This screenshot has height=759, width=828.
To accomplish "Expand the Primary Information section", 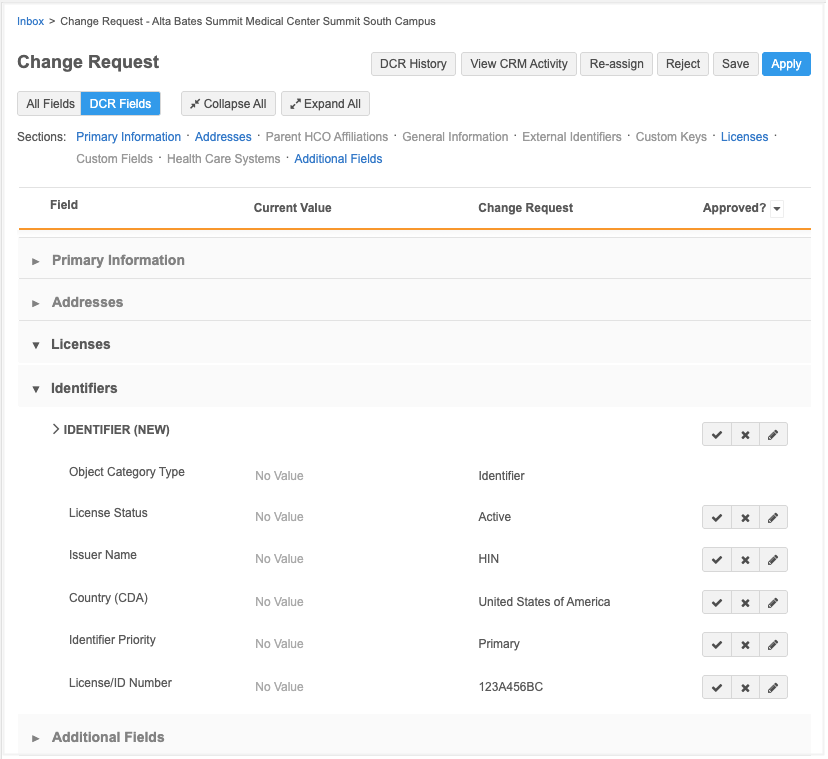I will (35, 261).
